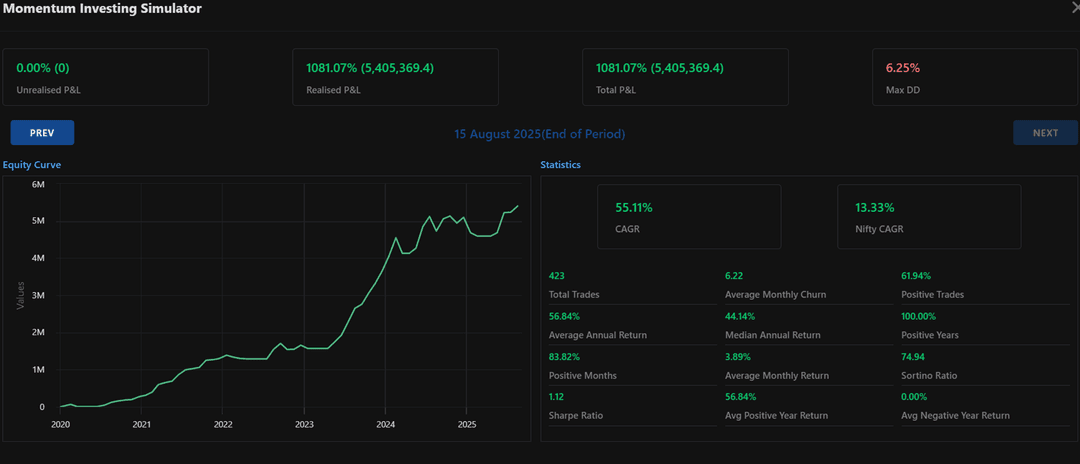
Task: Click the Total P&L card
Action: click(685, 77)
